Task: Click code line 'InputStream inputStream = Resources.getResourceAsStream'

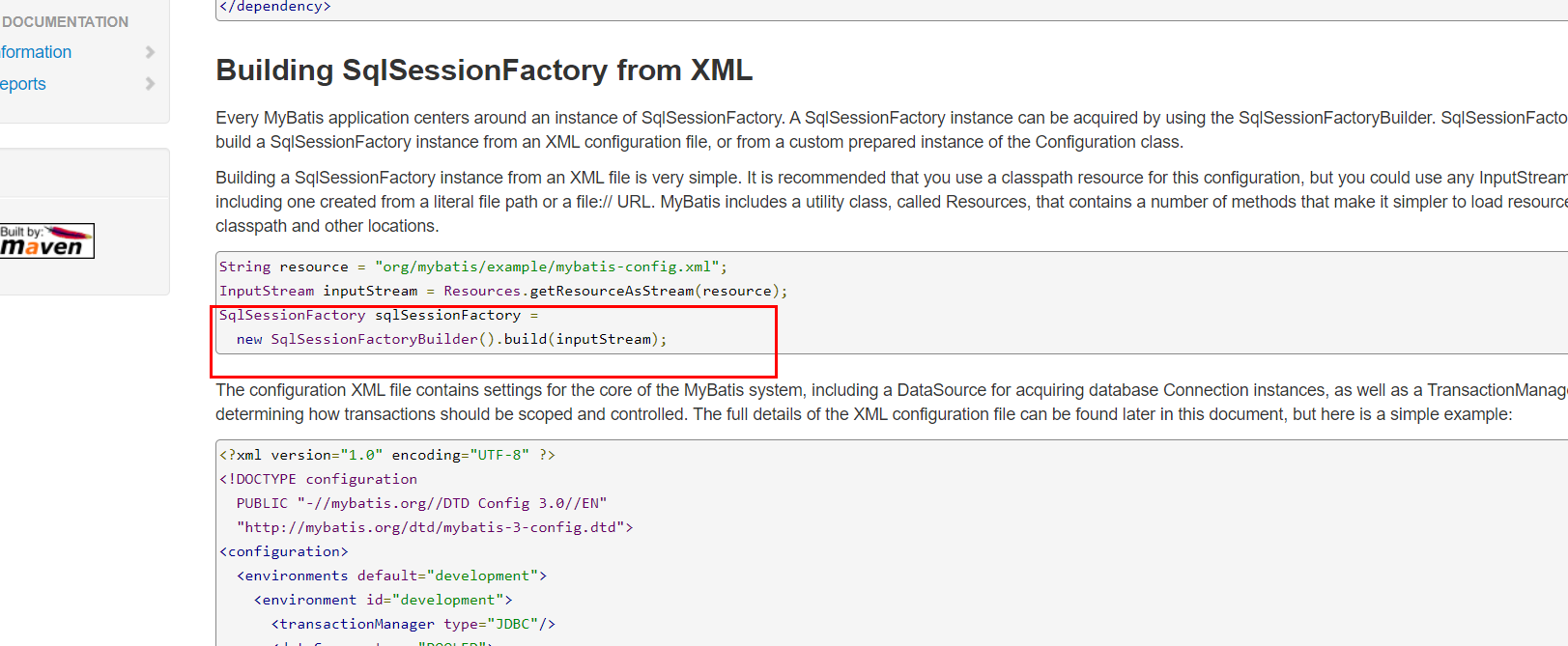Action: pyautogui.click(x=503, y=291)
